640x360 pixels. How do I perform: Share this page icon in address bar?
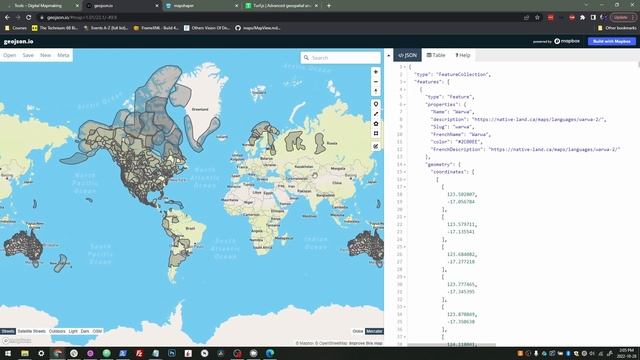(x=527, y=18)
